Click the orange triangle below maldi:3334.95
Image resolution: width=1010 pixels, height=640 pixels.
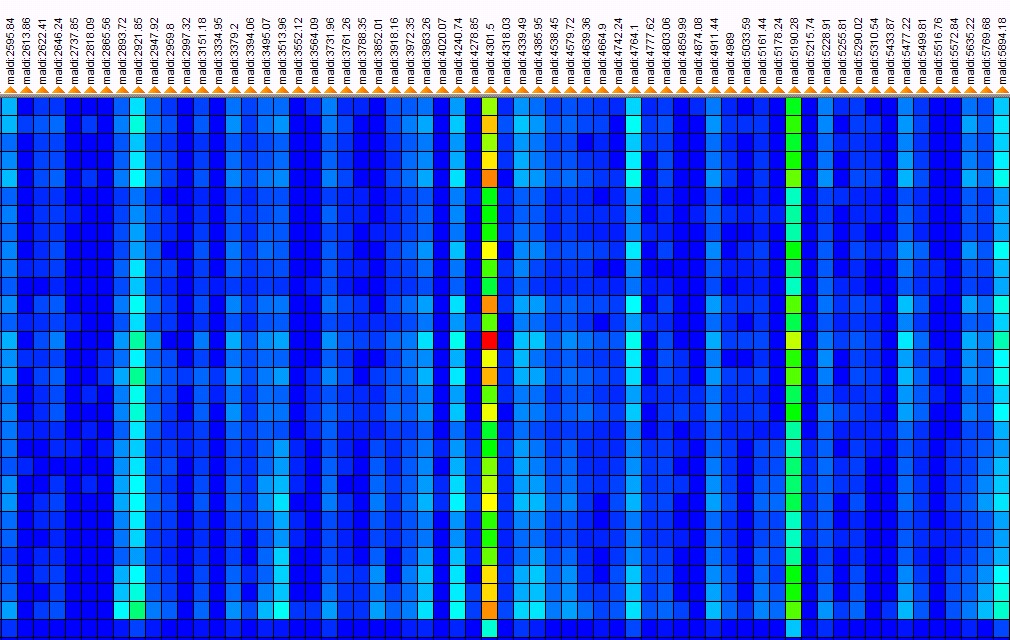218,90
